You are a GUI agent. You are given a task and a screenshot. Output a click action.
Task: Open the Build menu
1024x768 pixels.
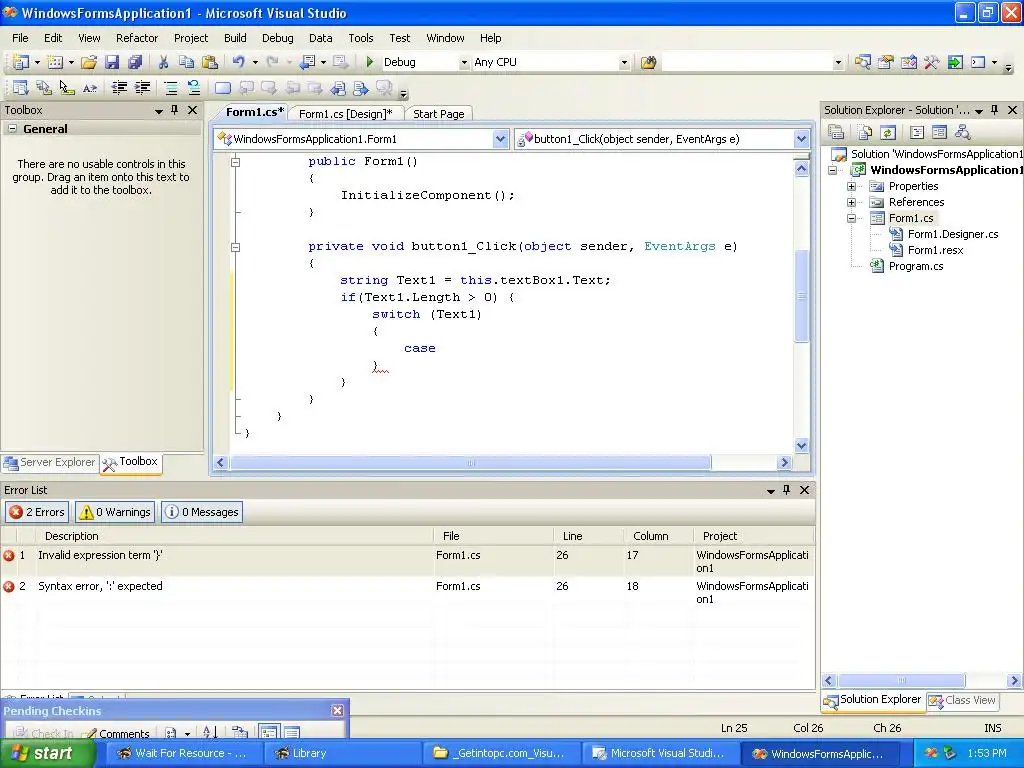point(235,38)
